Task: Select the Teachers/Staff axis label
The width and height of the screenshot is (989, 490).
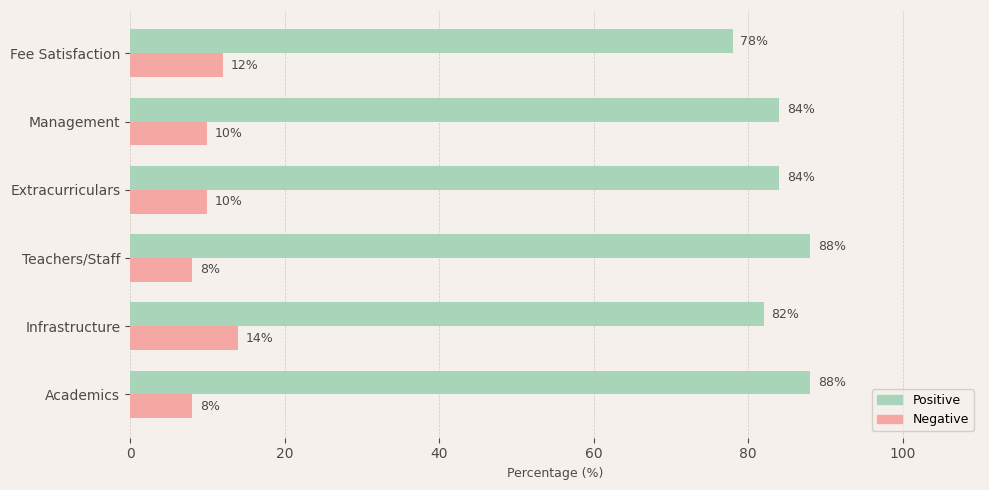Action: 71,259
